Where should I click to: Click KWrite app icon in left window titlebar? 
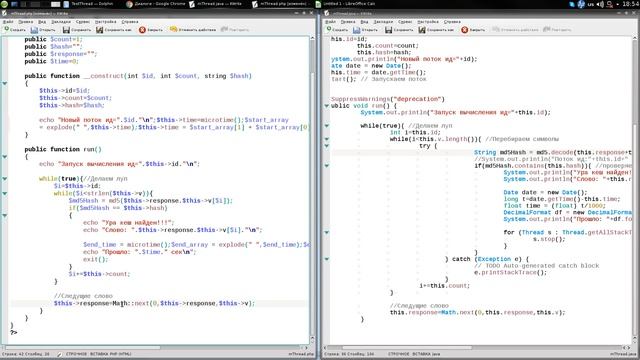coord(4,13)
